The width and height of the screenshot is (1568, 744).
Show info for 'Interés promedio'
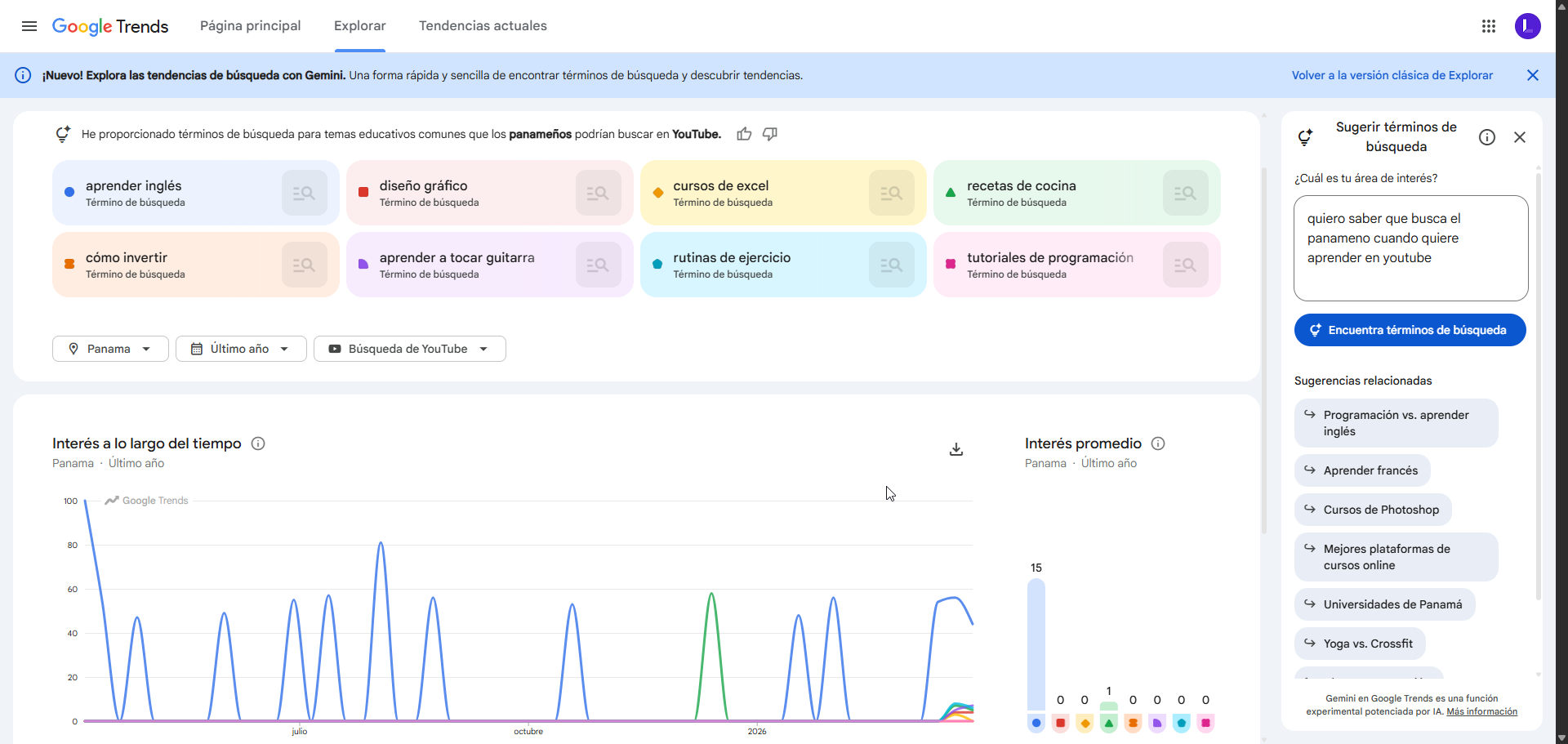1158,443
